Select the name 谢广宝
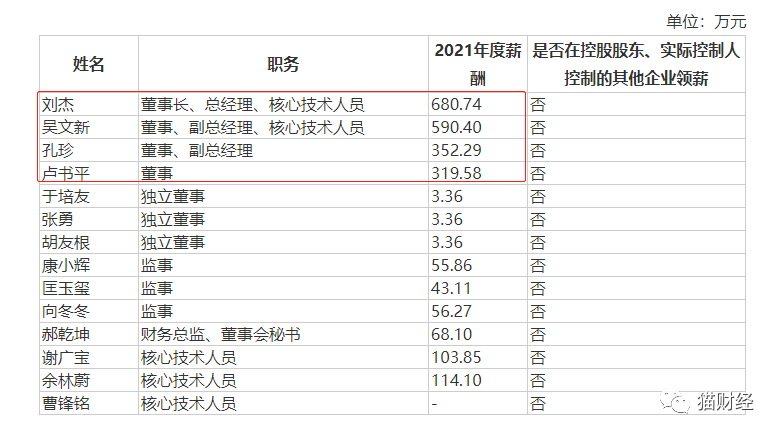This screenshot has width=778, height=435. tap(65, 358)
